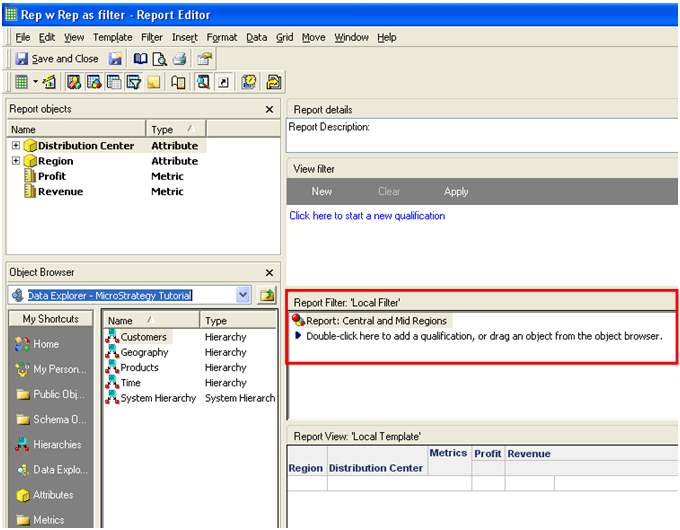Open the Data menu
Screen dimensions: 680x530
257,38
